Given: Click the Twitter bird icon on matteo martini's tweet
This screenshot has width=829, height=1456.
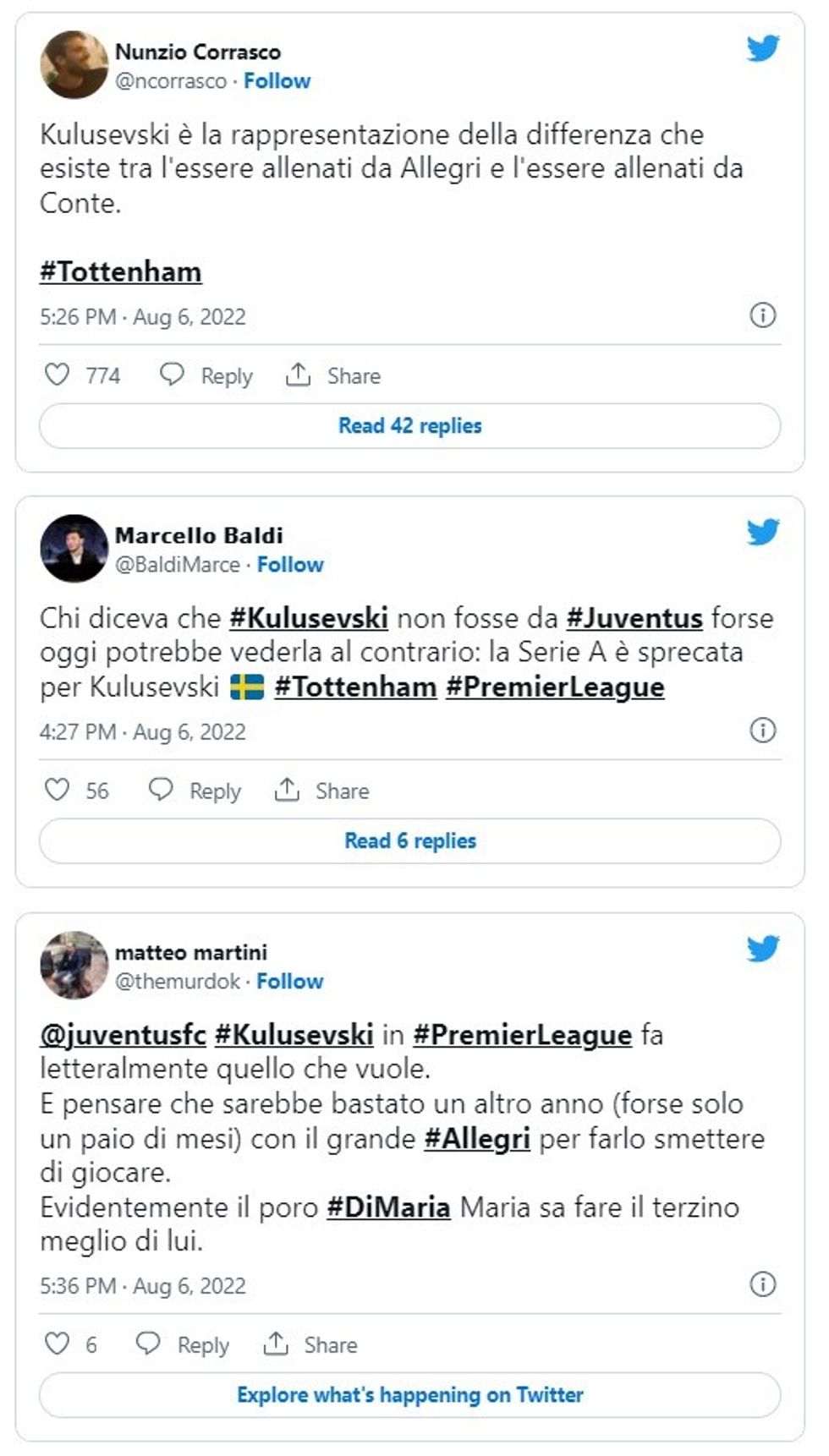Looking at the screenshot, I should (x=762, y=950).
